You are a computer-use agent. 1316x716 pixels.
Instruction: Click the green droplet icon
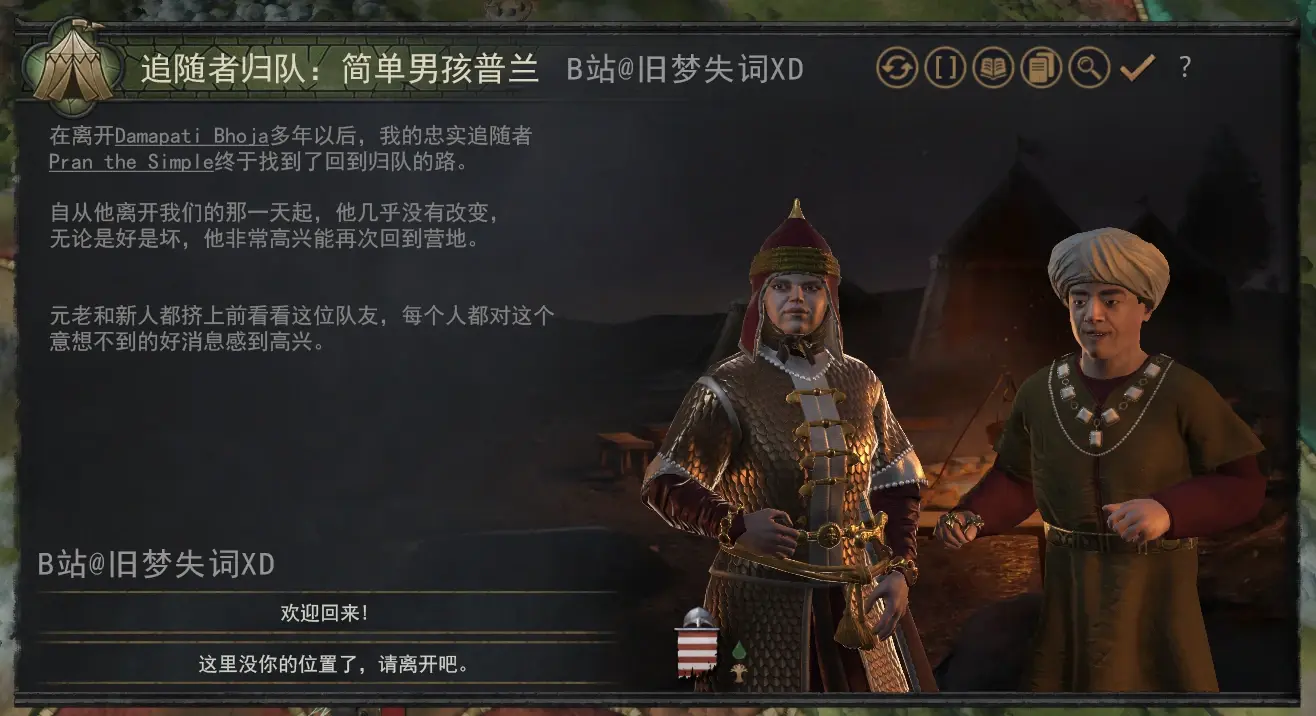click(739, 650)
